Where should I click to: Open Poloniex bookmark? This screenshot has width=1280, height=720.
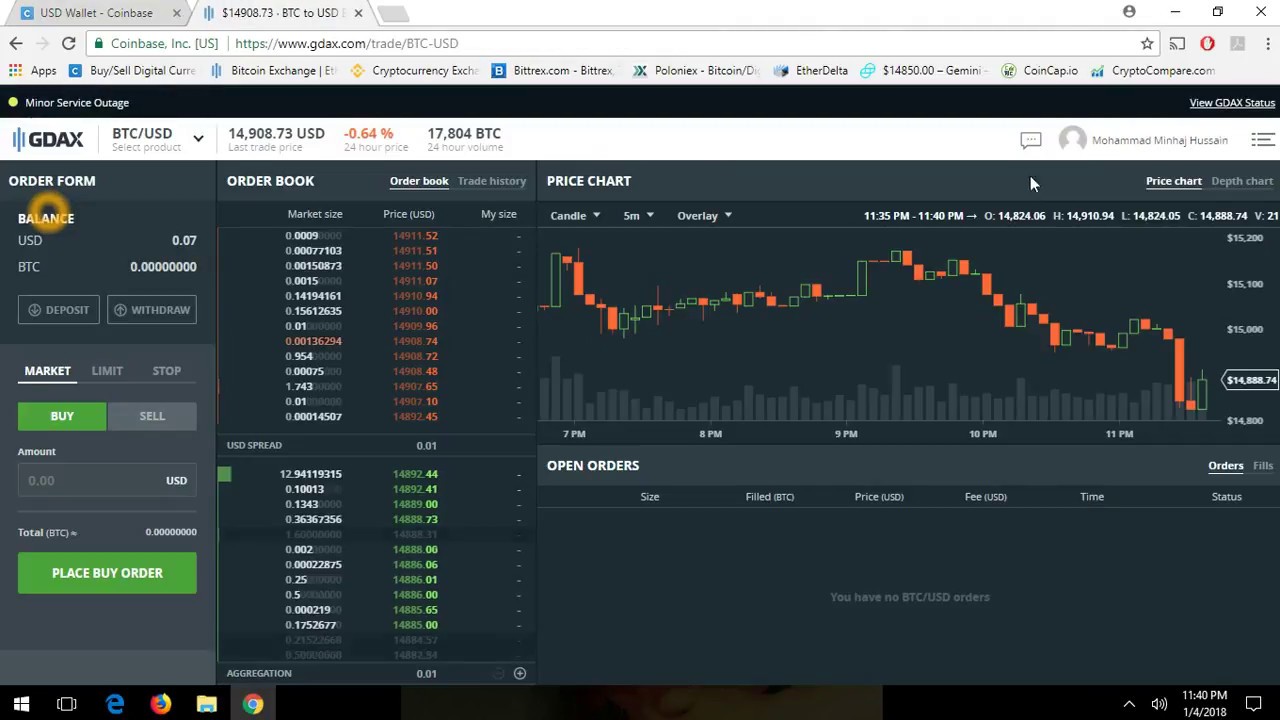pos(698,71)
